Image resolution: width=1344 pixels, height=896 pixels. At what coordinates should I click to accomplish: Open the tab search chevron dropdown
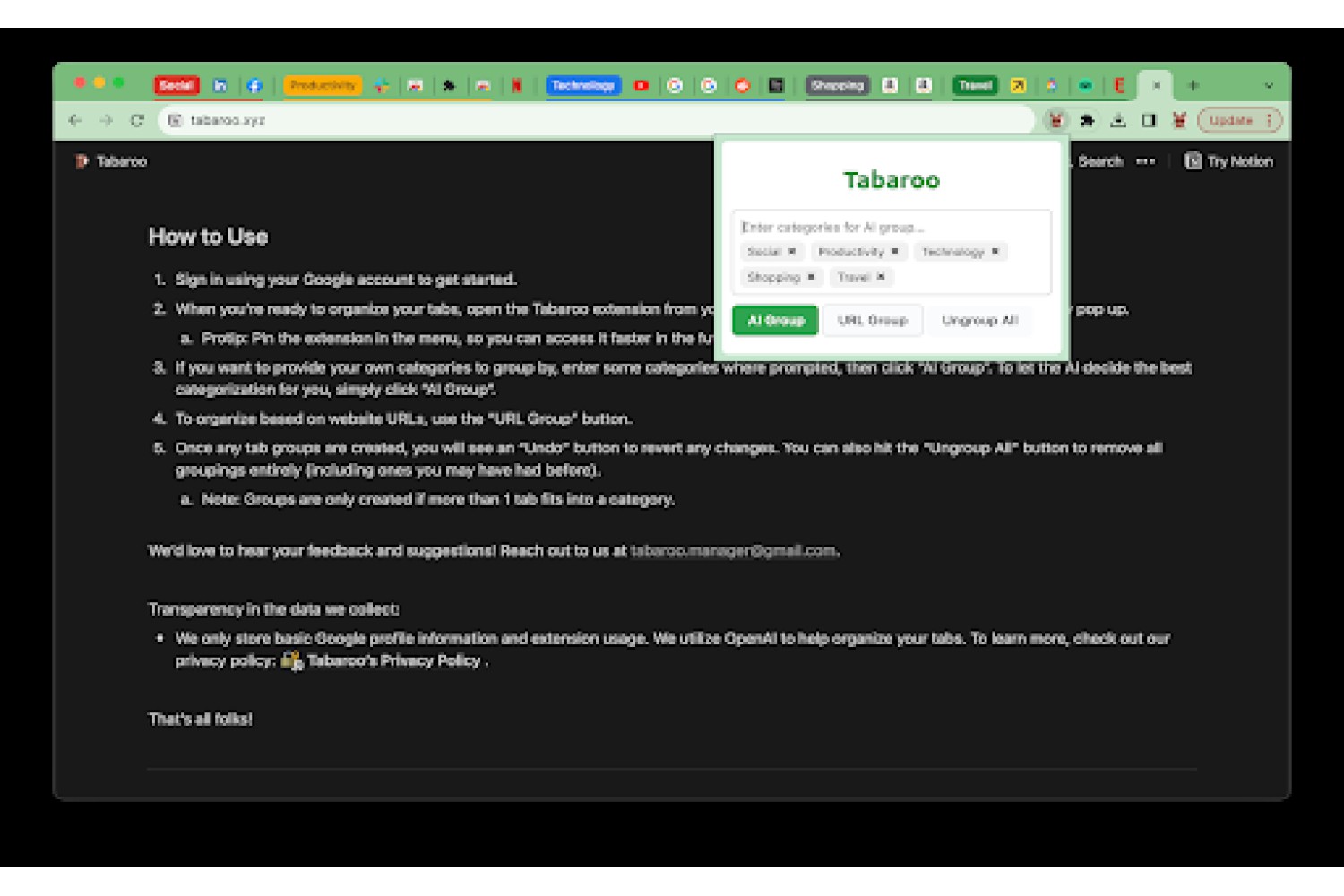[x=1269, y=86]
